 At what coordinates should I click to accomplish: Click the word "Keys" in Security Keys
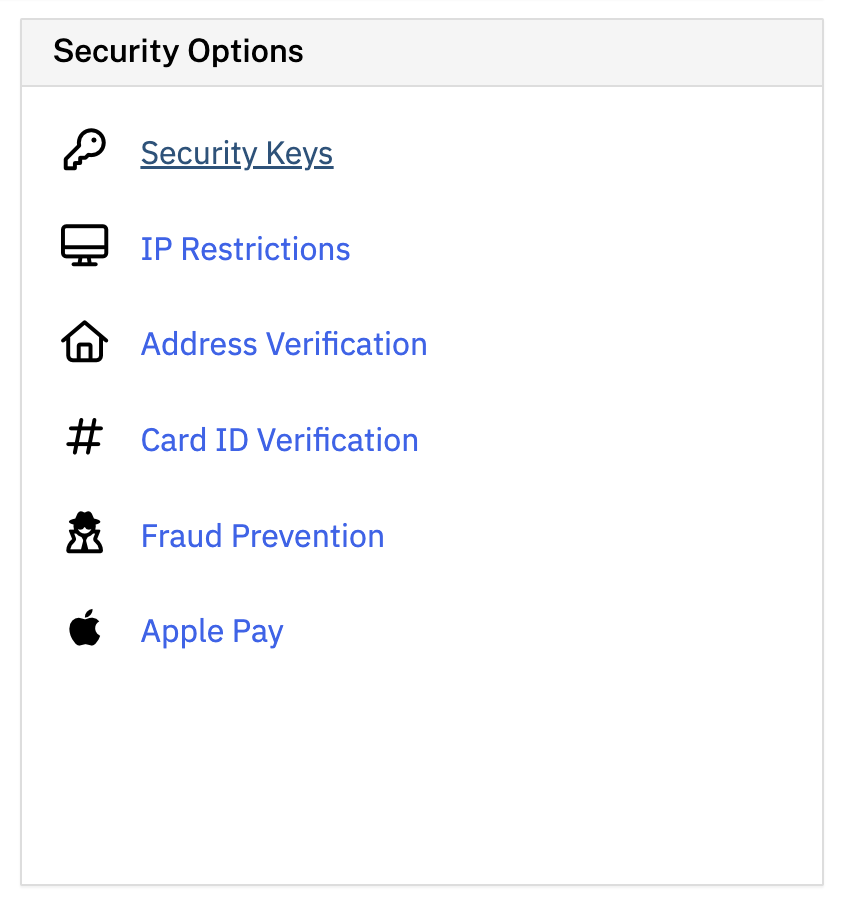[x=299, y=153]
